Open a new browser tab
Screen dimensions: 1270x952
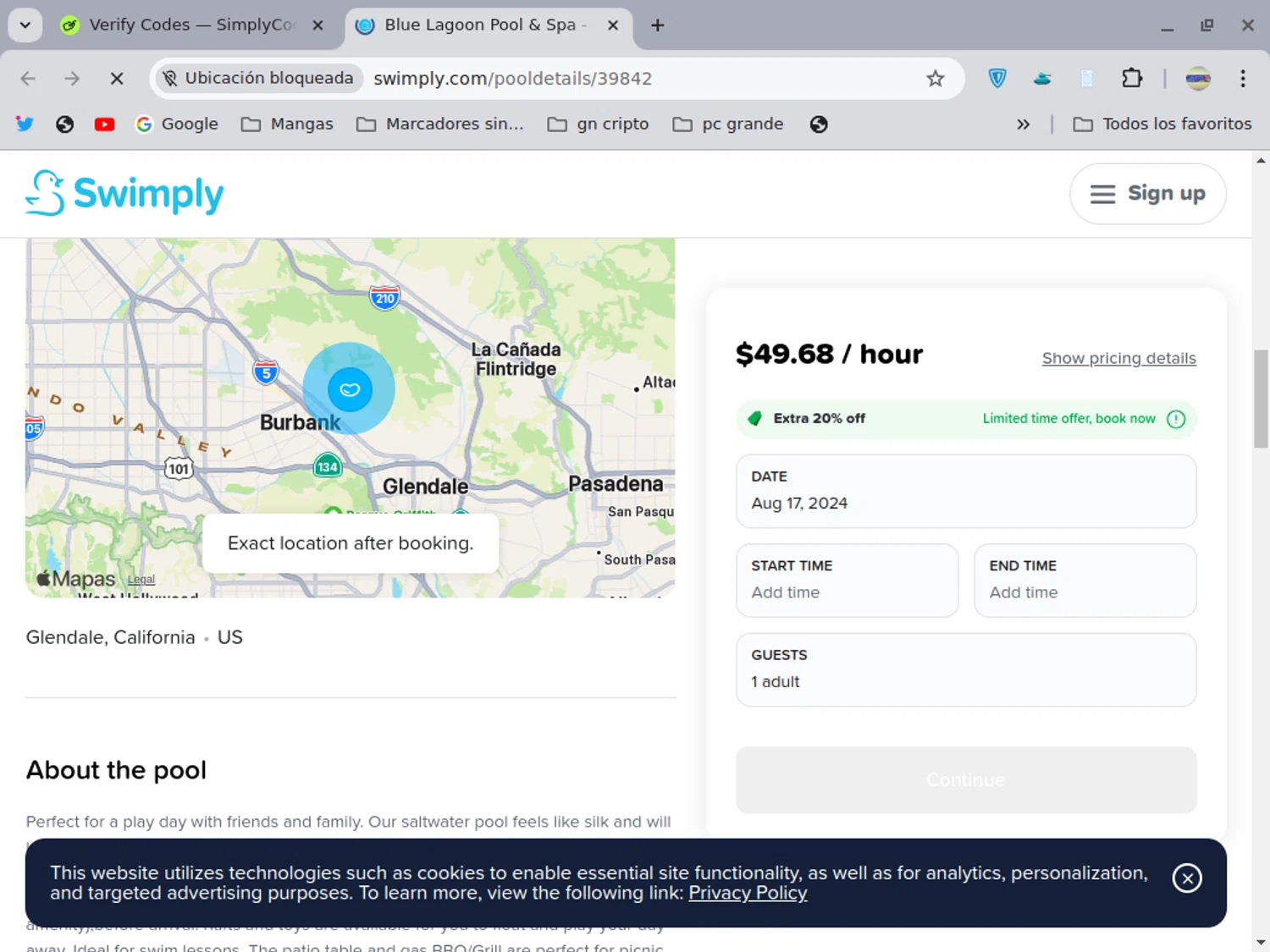coord(657,25)
